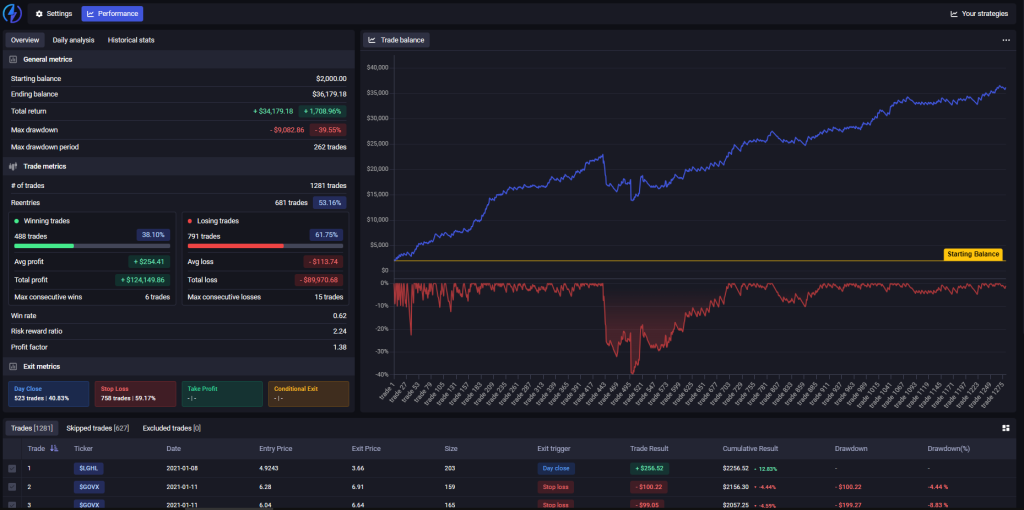Toggle the checkbox for trade 2
This screenshot has width=1024, height=510.
(x=12, y=487)
